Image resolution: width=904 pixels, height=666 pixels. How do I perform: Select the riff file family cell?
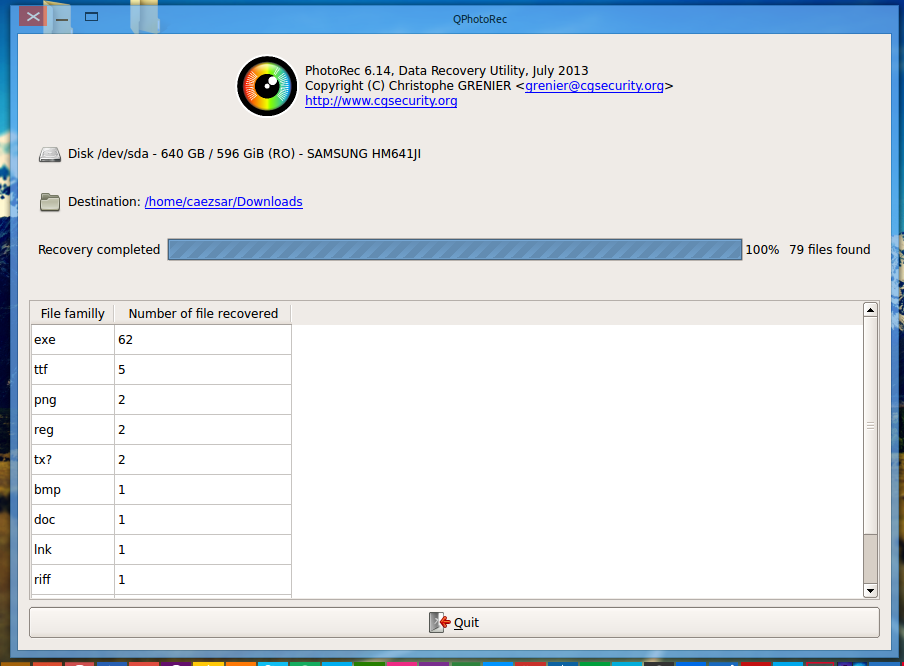73,580
